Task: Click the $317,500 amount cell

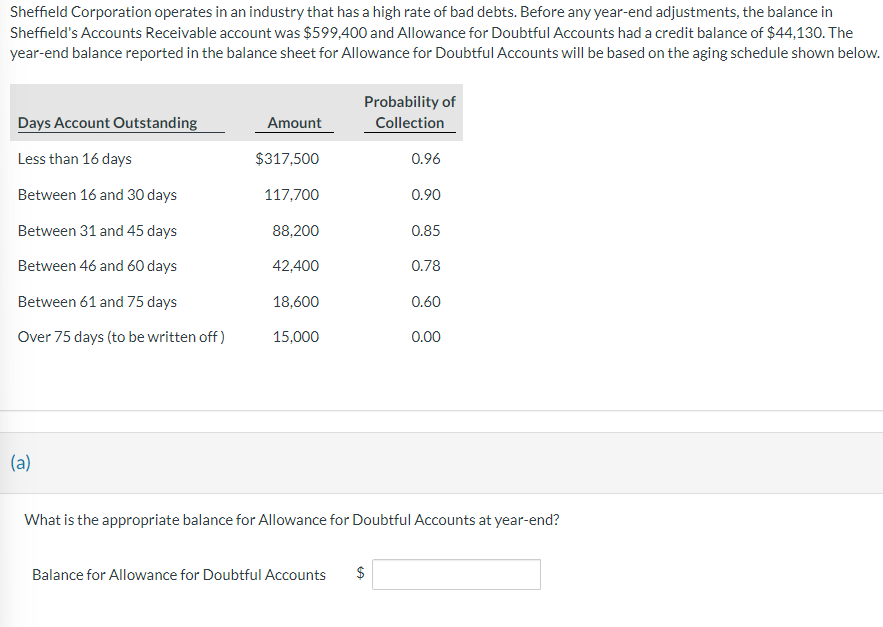Action: [x=287, y=159]
